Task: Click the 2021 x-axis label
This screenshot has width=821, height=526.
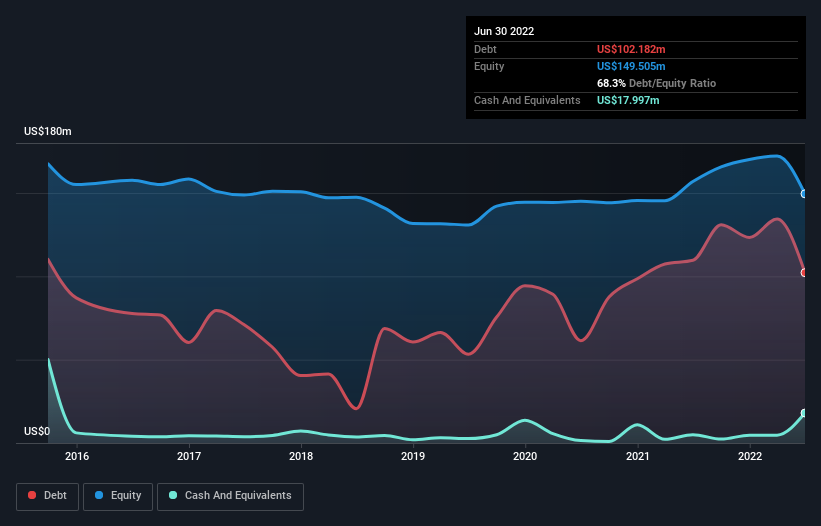Action: [x=638, y=456]
